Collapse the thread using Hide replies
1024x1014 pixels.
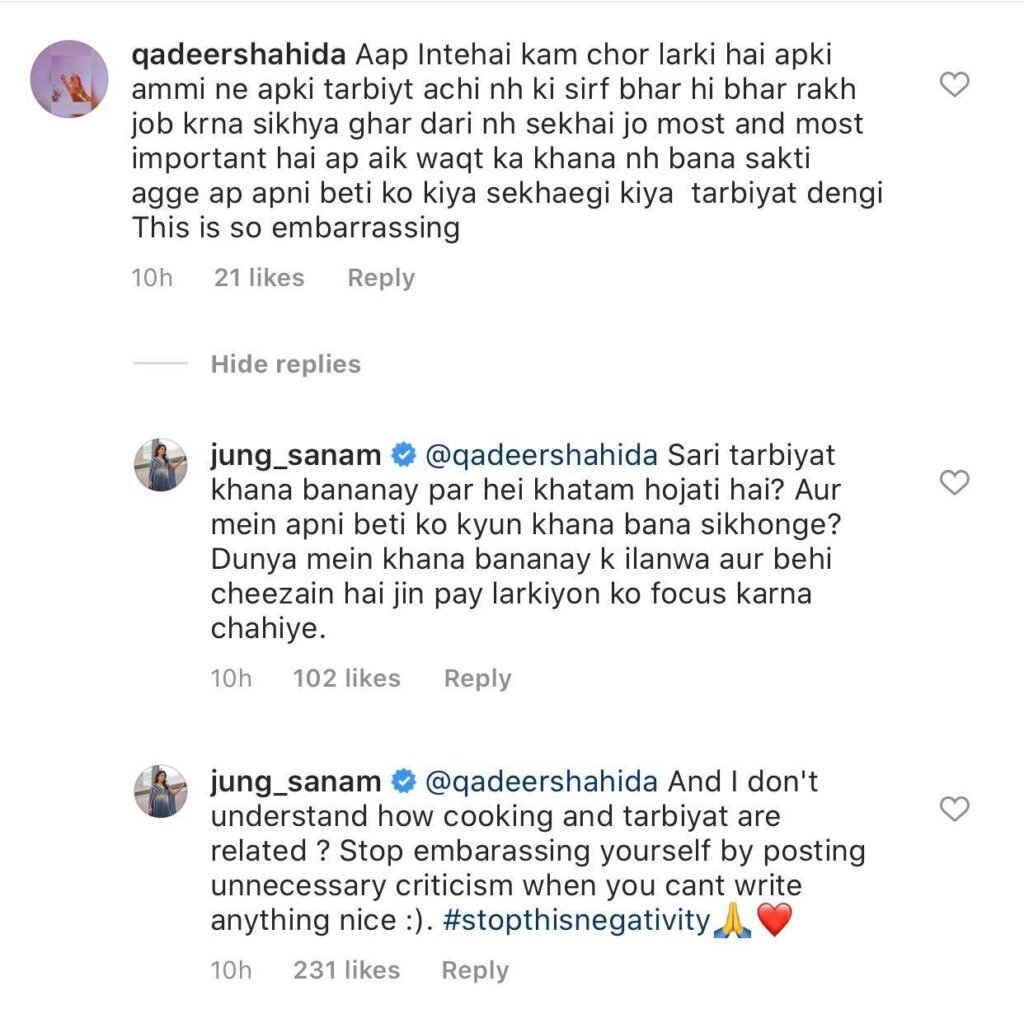pos(285,364)
